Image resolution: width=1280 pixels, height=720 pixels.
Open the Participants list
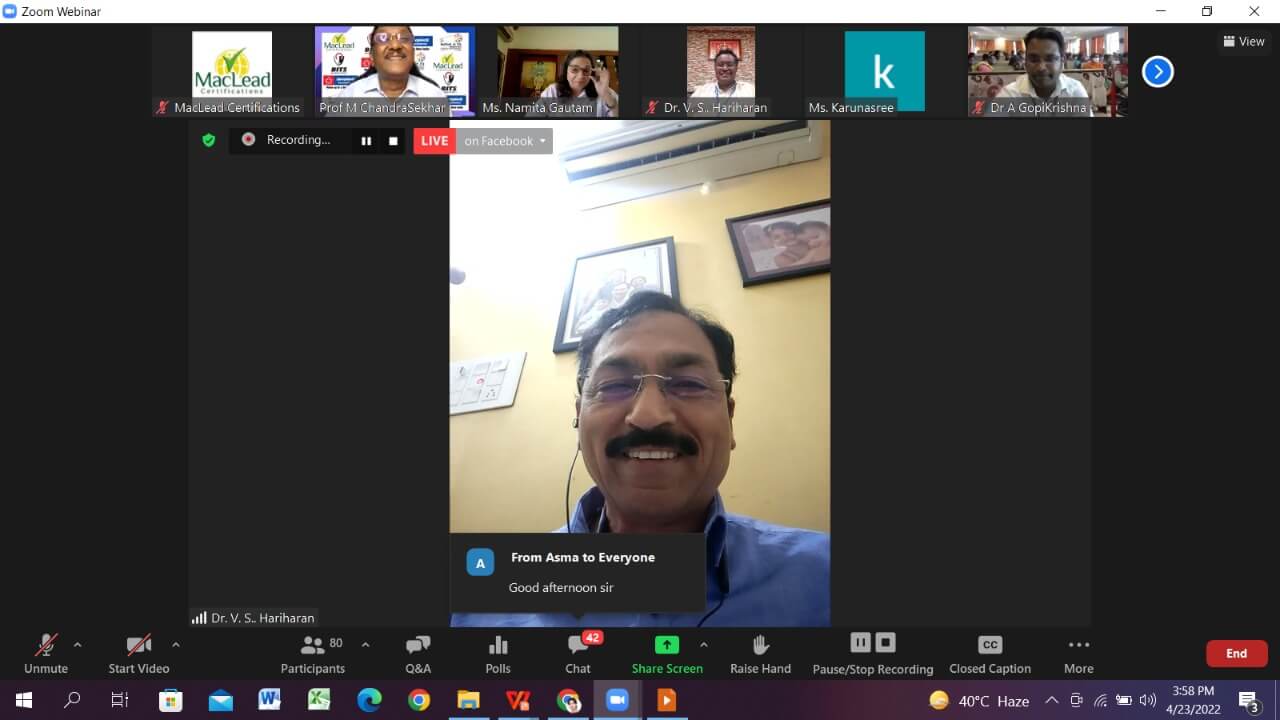pyautogui.click(x=312, y=654)
